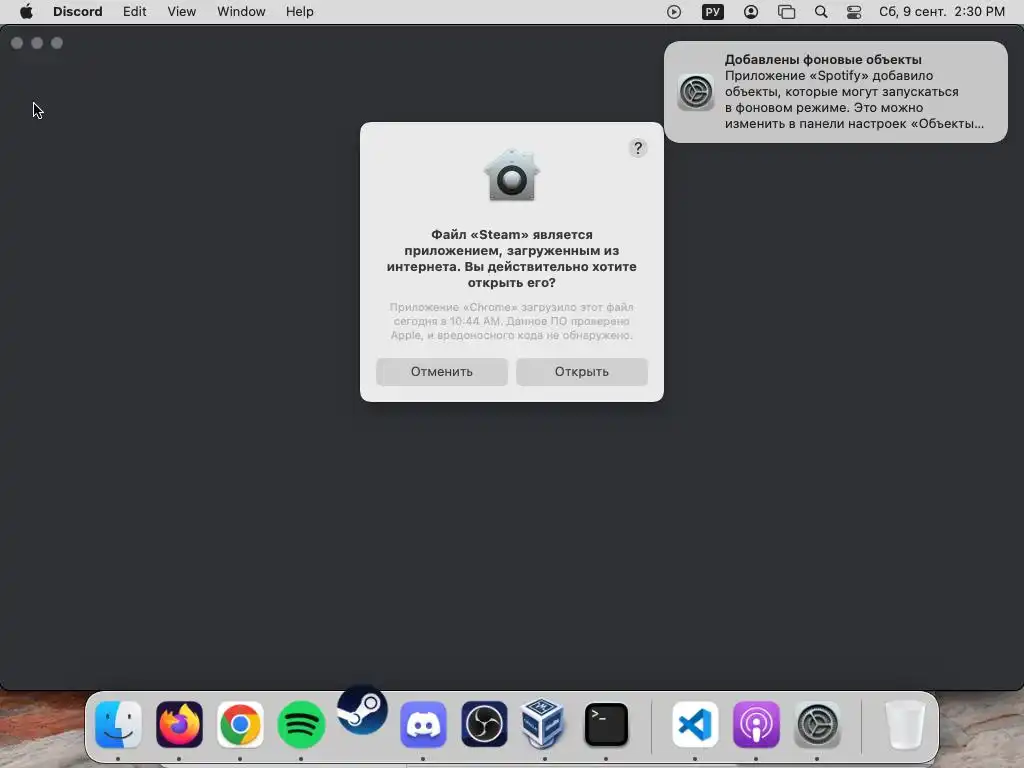Switch to Discord in the Dock

pos(423,724)
